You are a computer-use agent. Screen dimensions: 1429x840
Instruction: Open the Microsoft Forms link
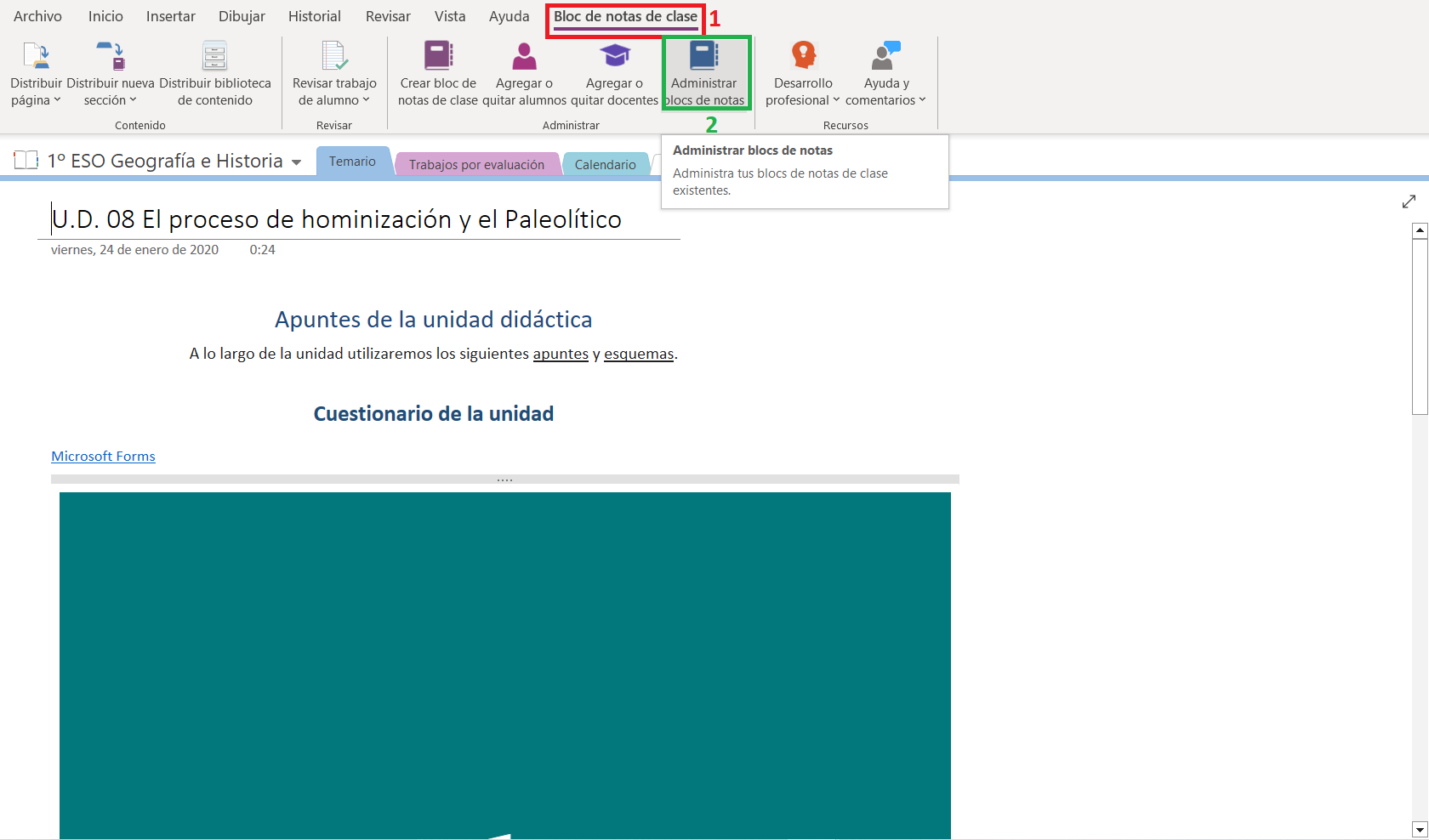(103, 456)
